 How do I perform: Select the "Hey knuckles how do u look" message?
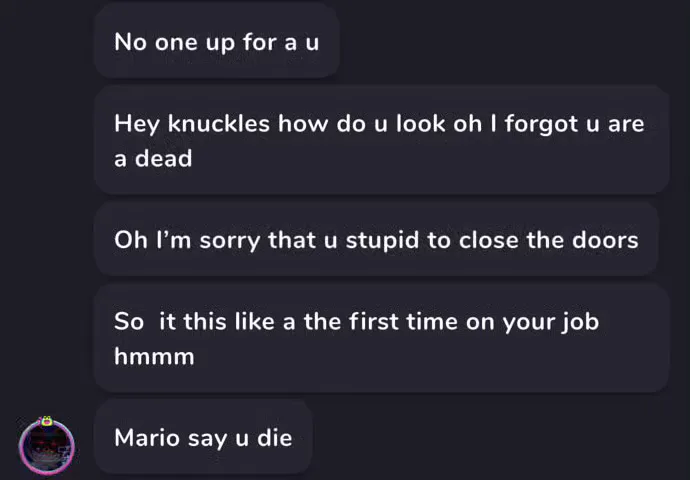click(x=380, y=140)
